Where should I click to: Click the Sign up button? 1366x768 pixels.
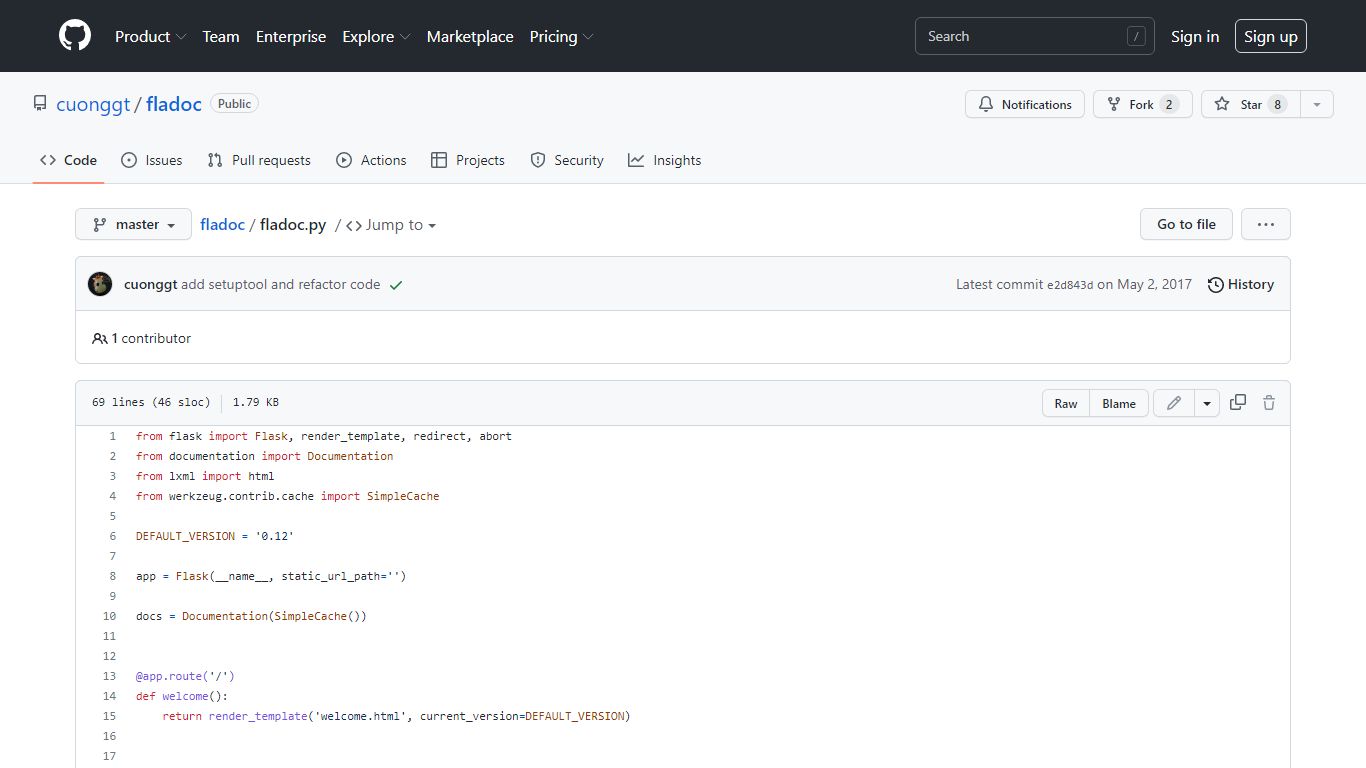tap(1271, 36)
